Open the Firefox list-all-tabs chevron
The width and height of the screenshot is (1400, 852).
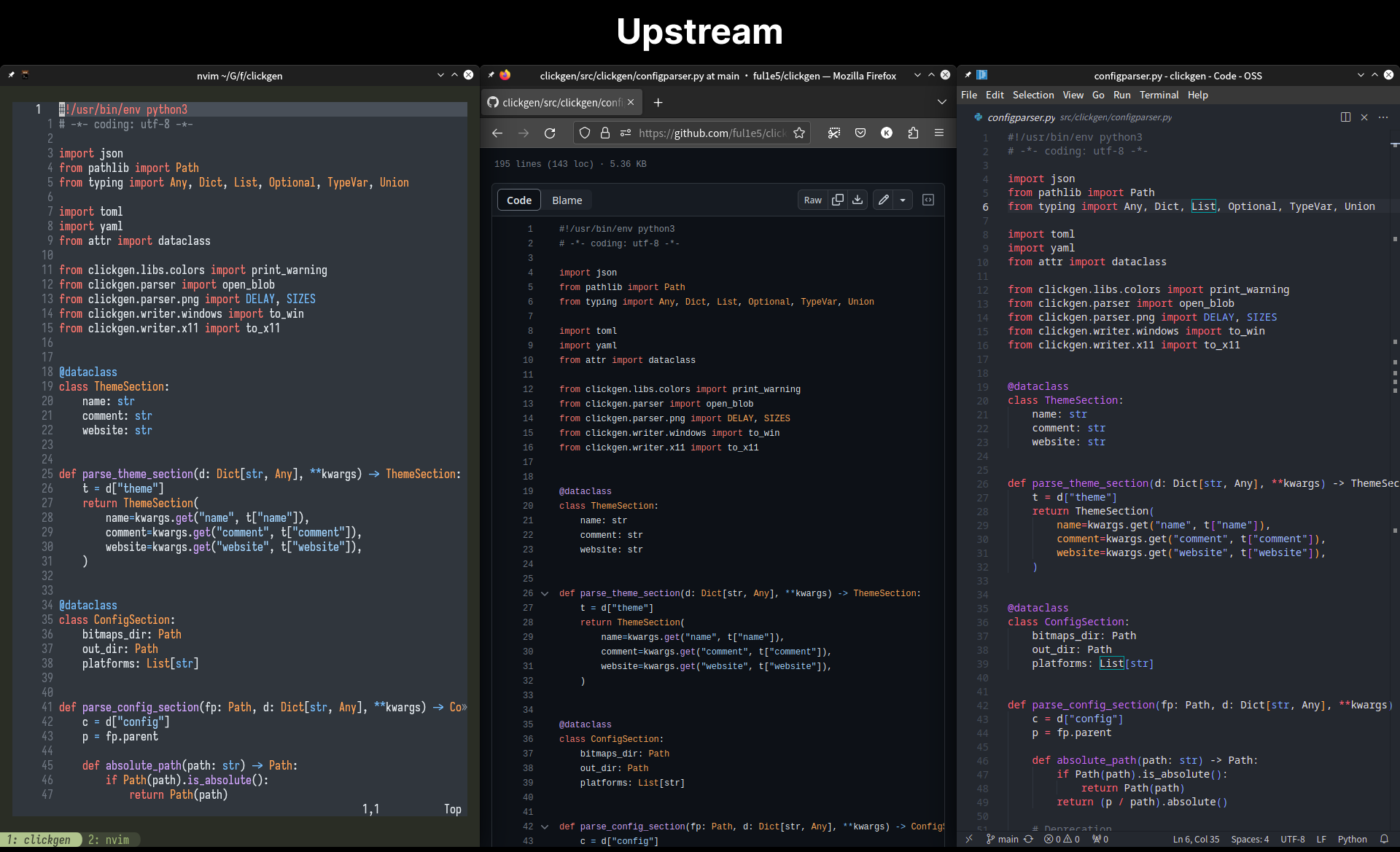click(941, 102)
